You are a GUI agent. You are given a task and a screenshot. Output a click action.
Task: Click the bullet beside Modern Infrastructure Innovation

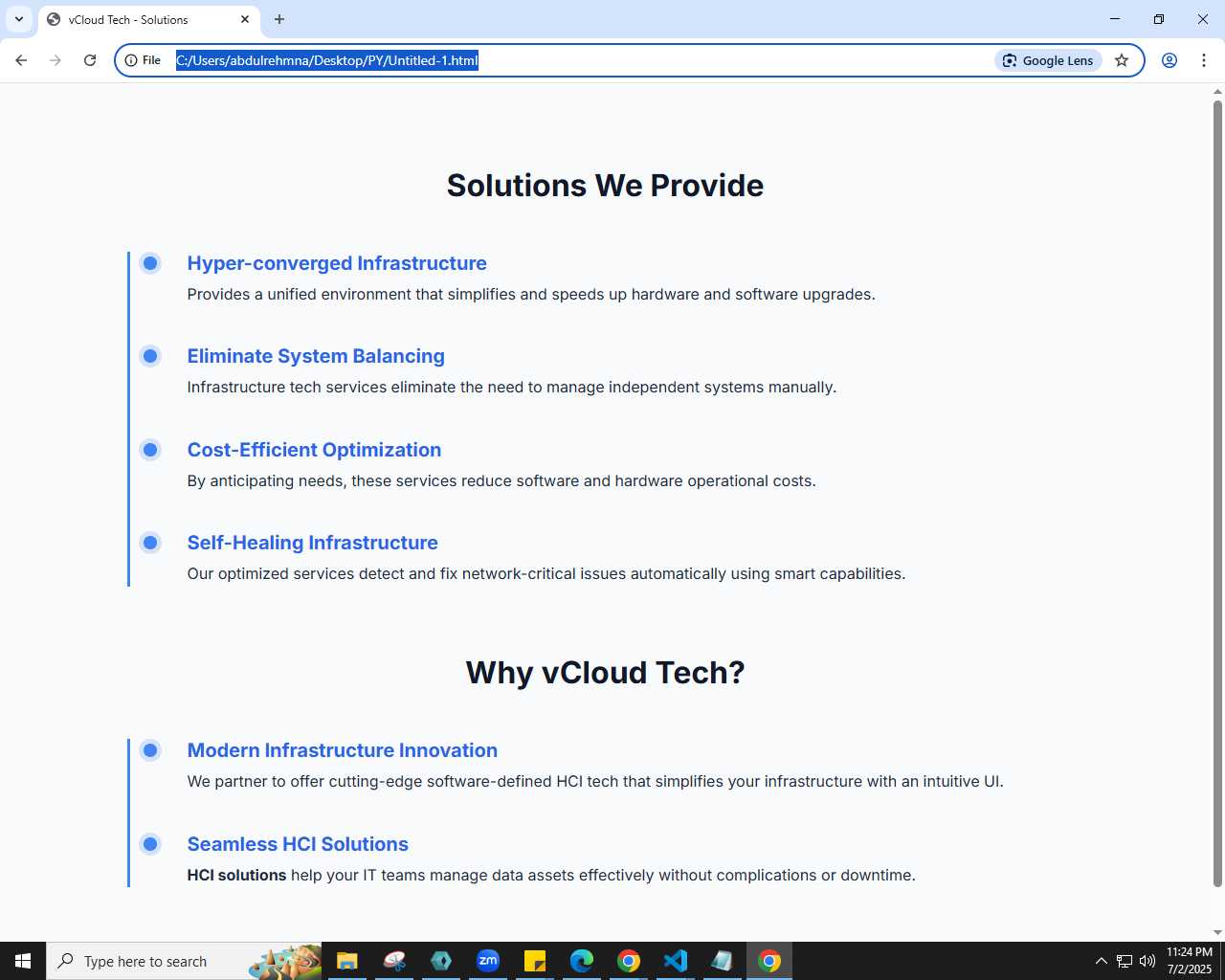coord(150,750)
